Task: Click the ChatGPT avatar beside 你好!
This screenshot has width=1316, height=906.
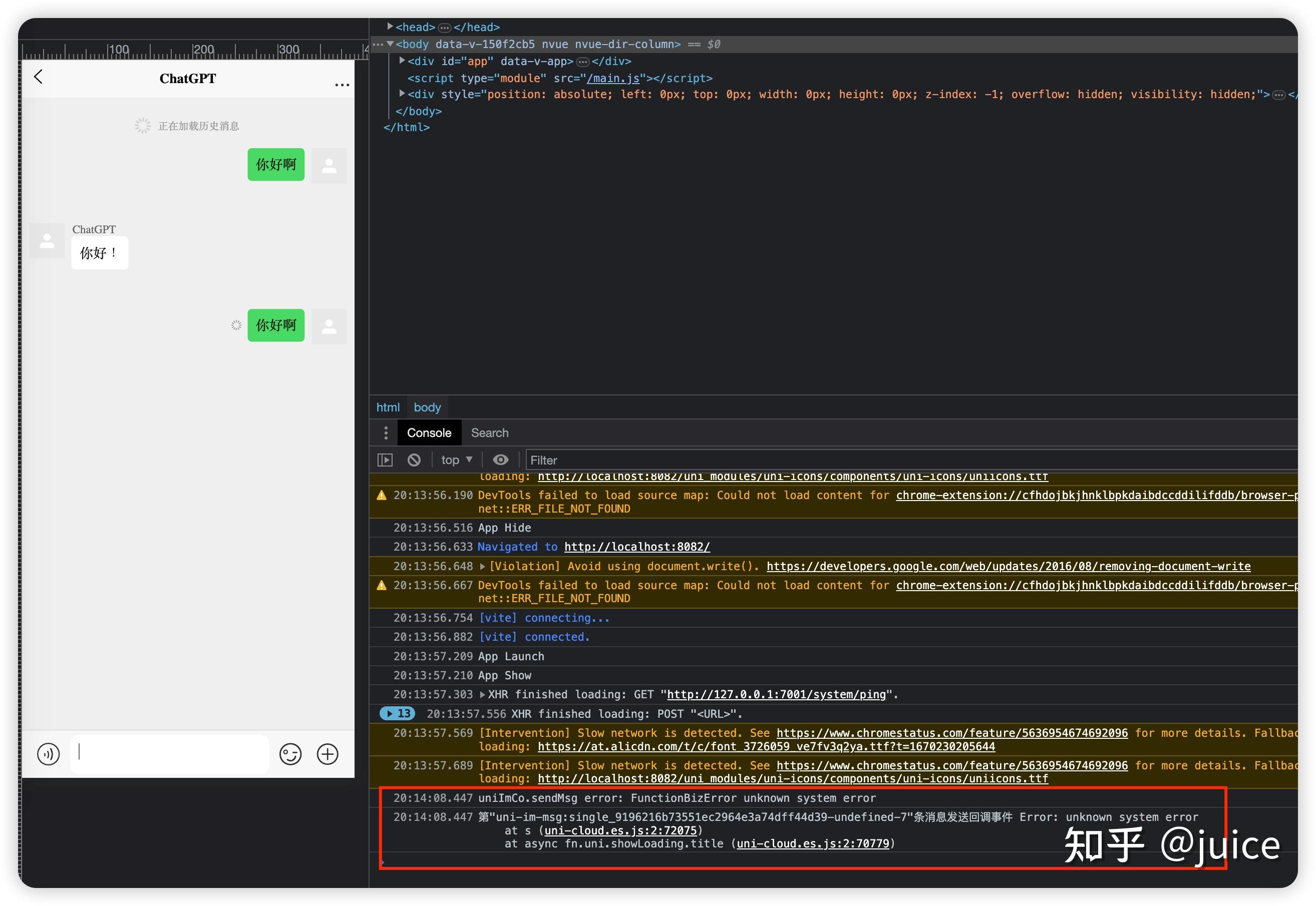Action: tap(47, 241)
